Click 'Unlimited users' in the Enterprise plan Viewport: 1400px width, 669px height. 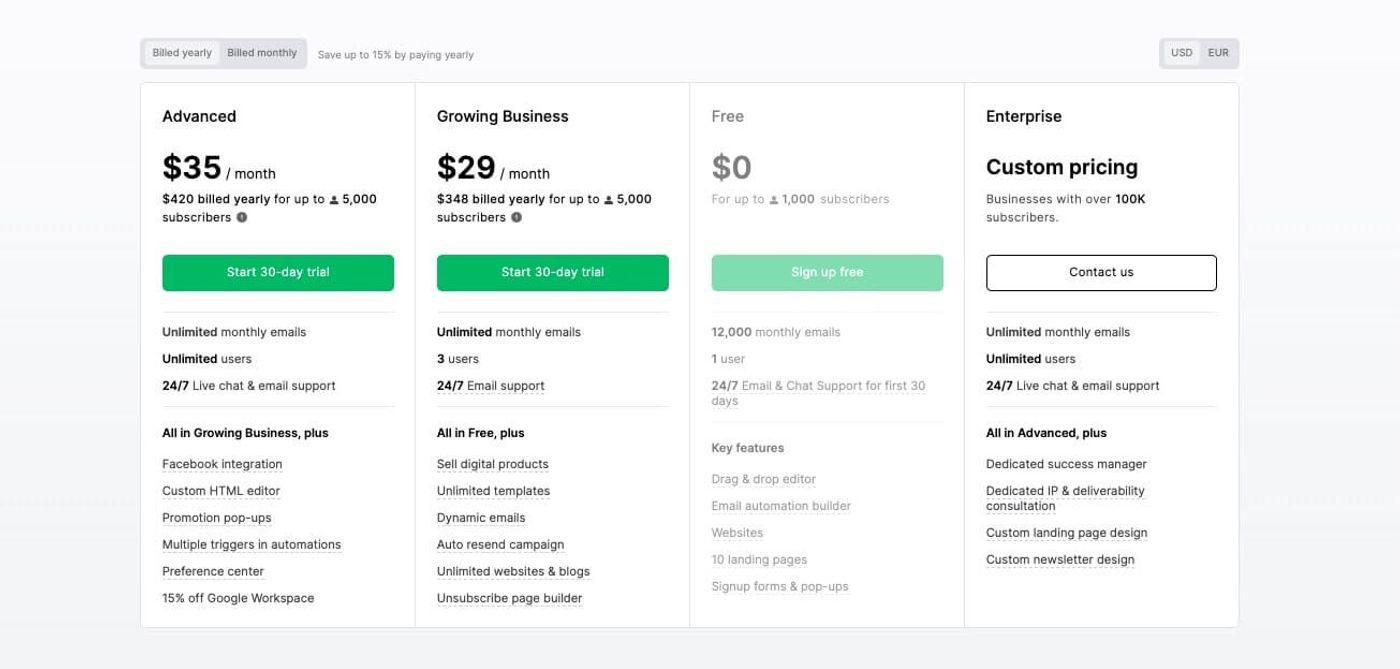1031,359
